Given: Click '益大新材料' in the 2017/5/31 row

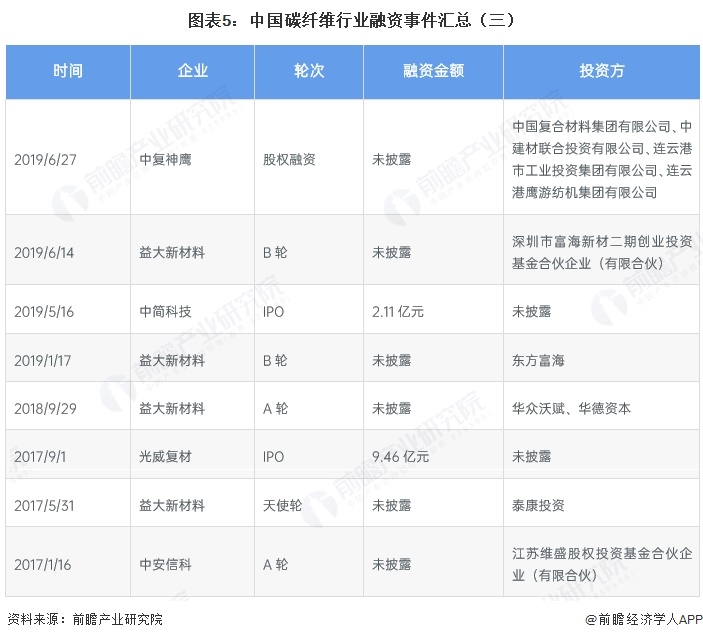Looking at the screenshot, I should pos(172,506).
